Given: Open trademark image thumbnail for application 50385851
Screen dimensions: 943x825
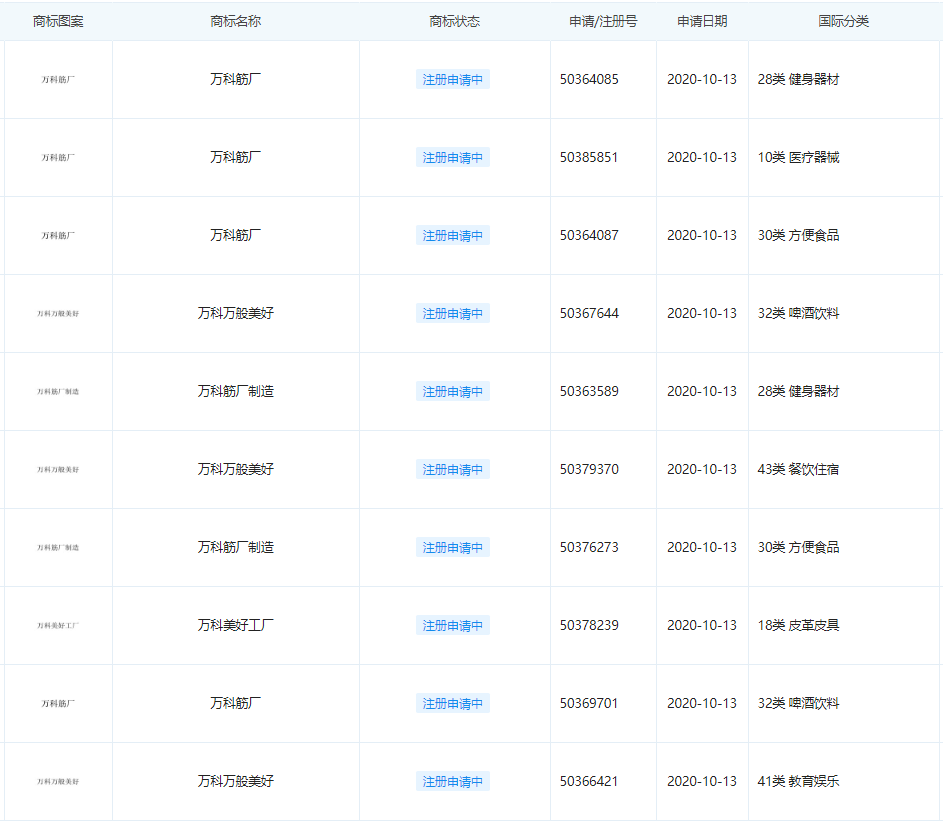Looking at the screenshot, I should coord(58,158).
